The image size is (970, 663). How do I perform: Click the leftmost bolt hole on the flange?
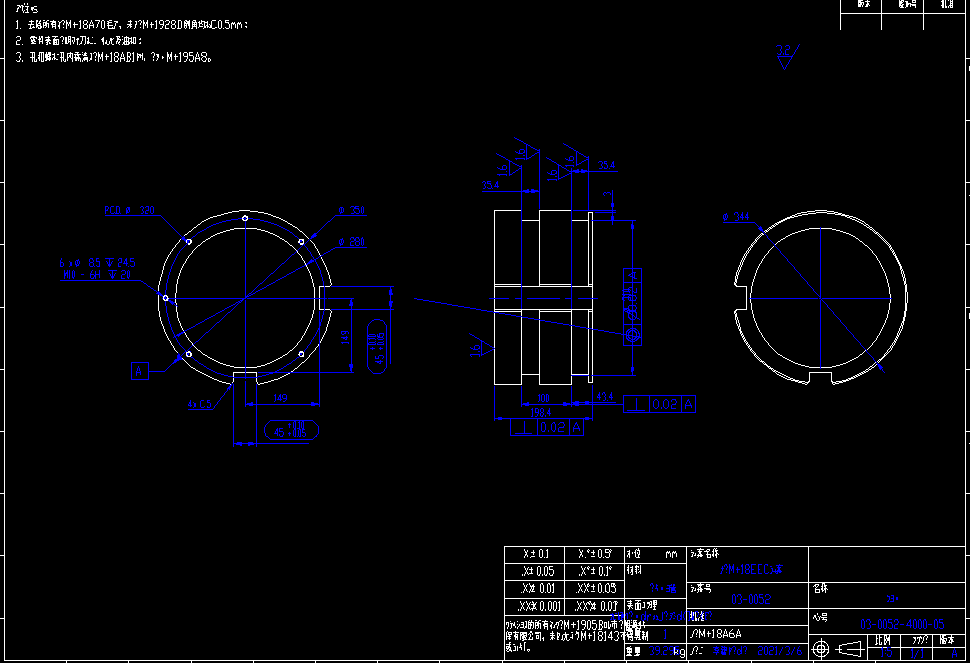[166, 297]
